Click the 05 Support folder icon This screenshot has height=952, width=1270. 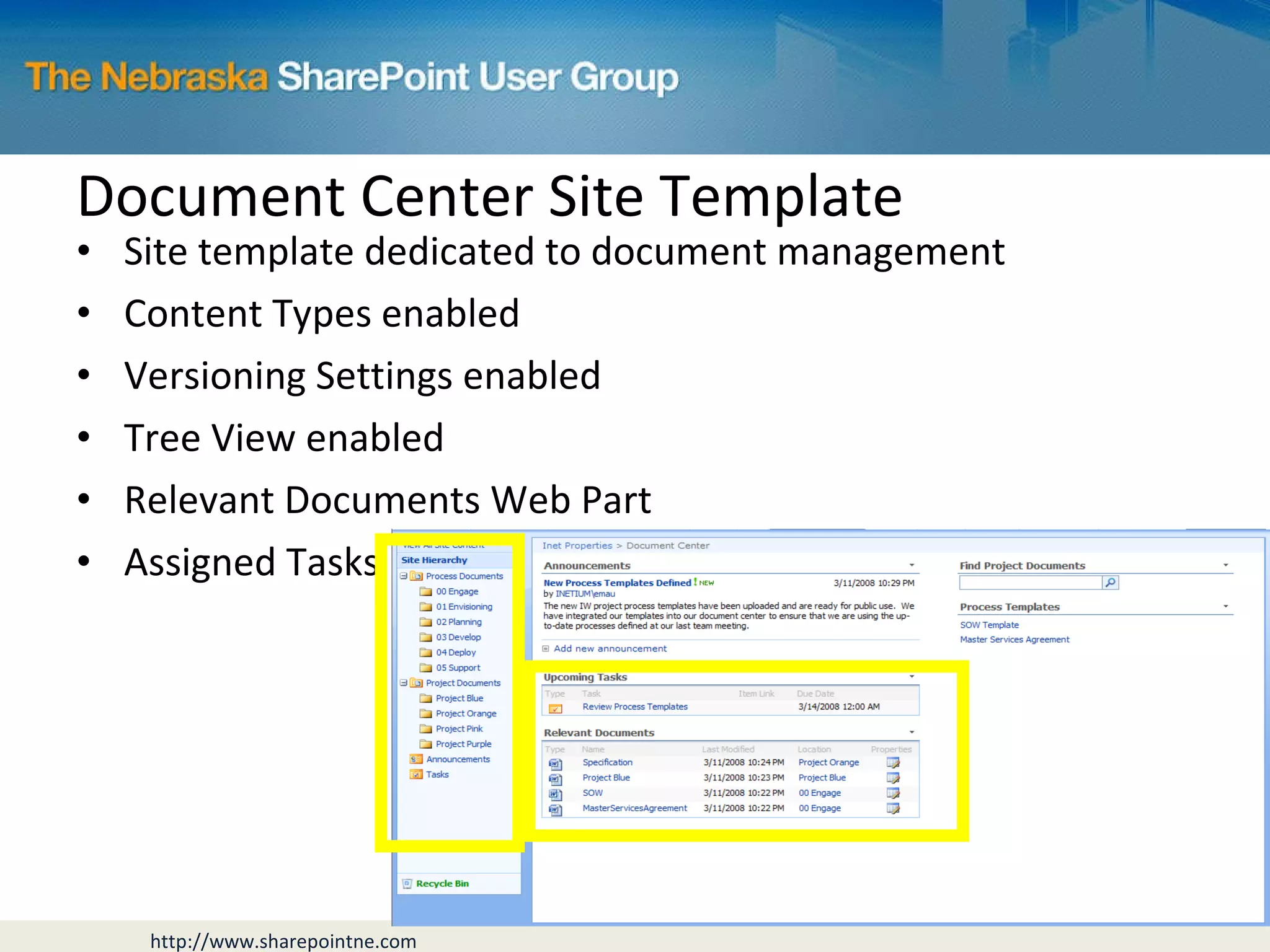(425, 668)
